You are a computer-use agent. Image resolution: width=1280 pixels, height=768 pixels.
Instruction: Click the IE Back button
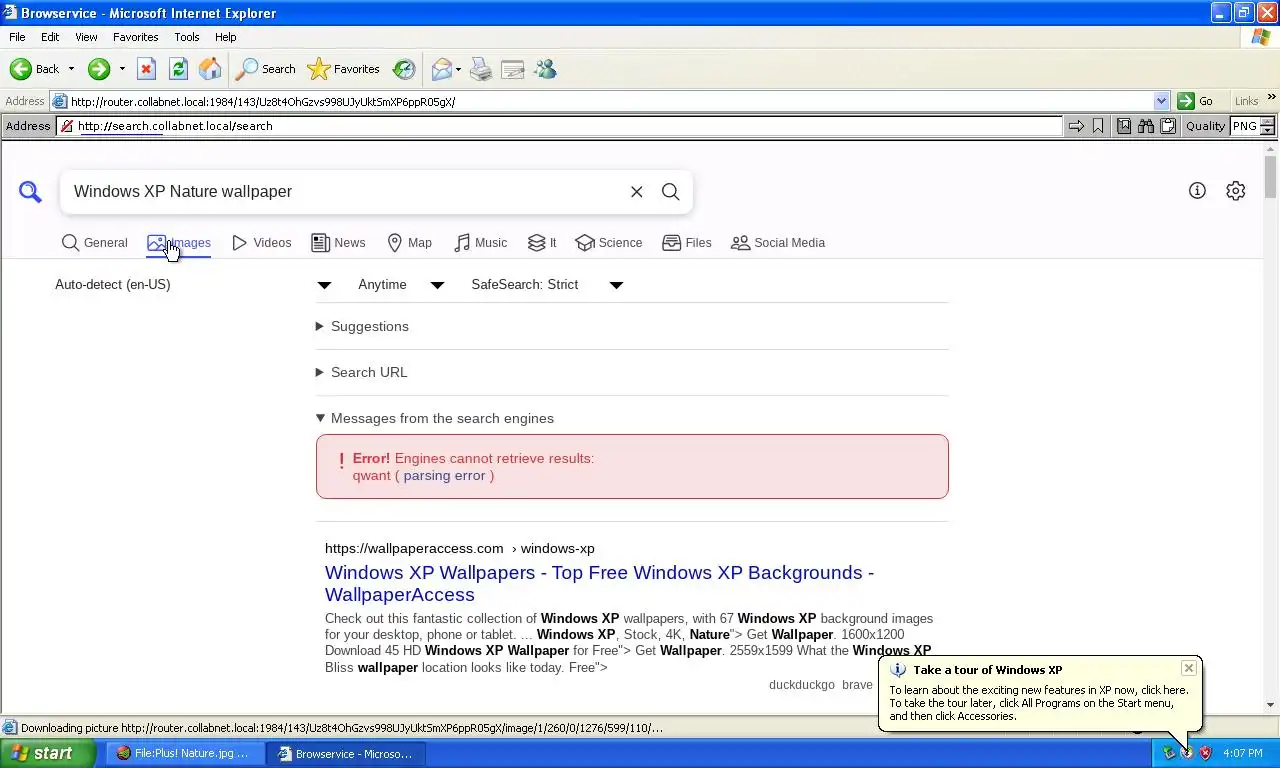coord(35,69)
